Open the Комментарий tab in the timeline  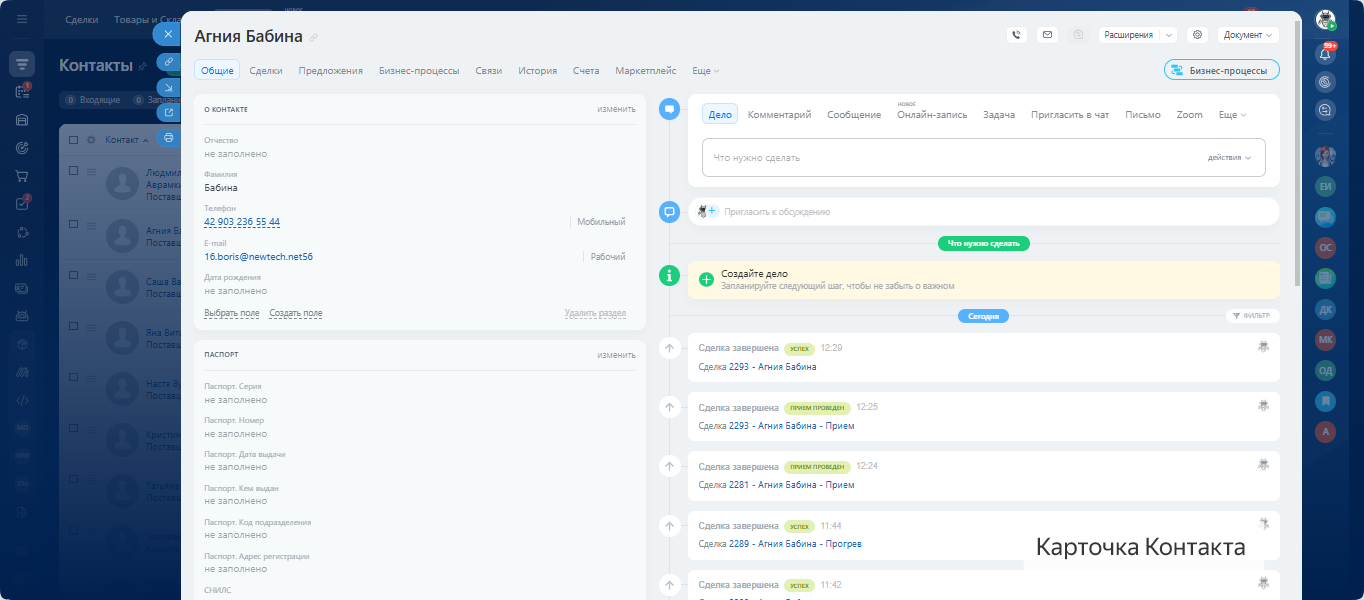click(779, 115)
